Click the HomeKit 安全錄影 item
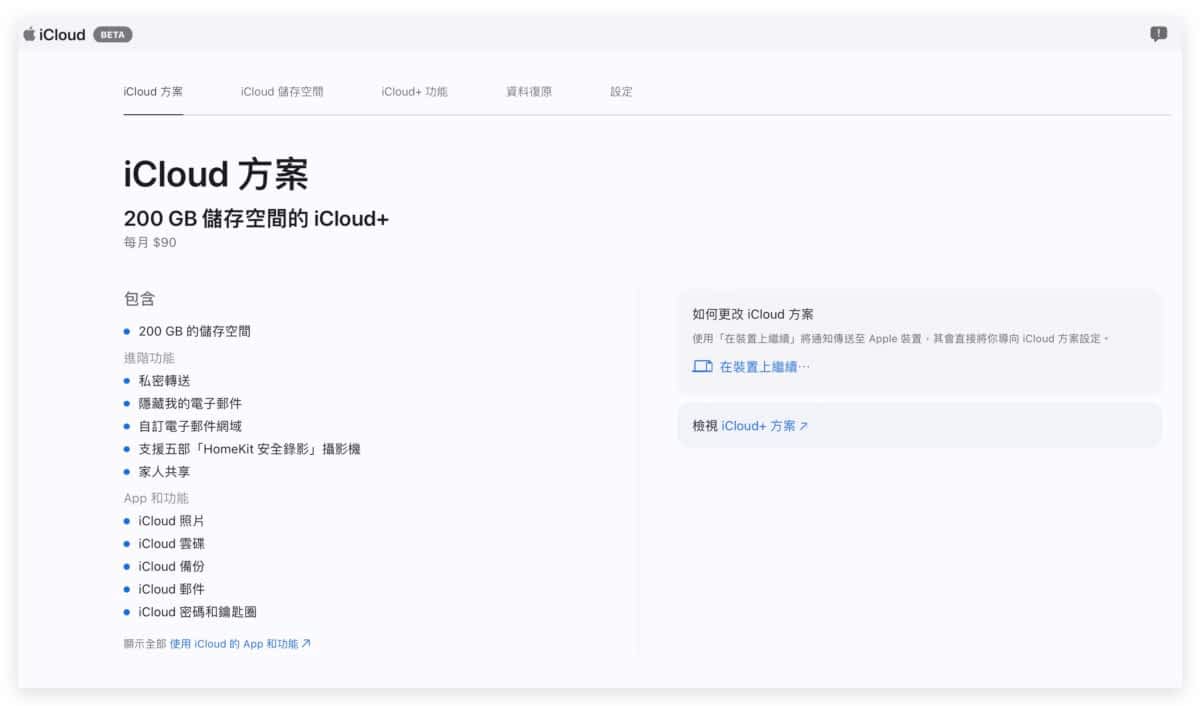Viewport: 1200px width, 706px height. click(249, 449)
